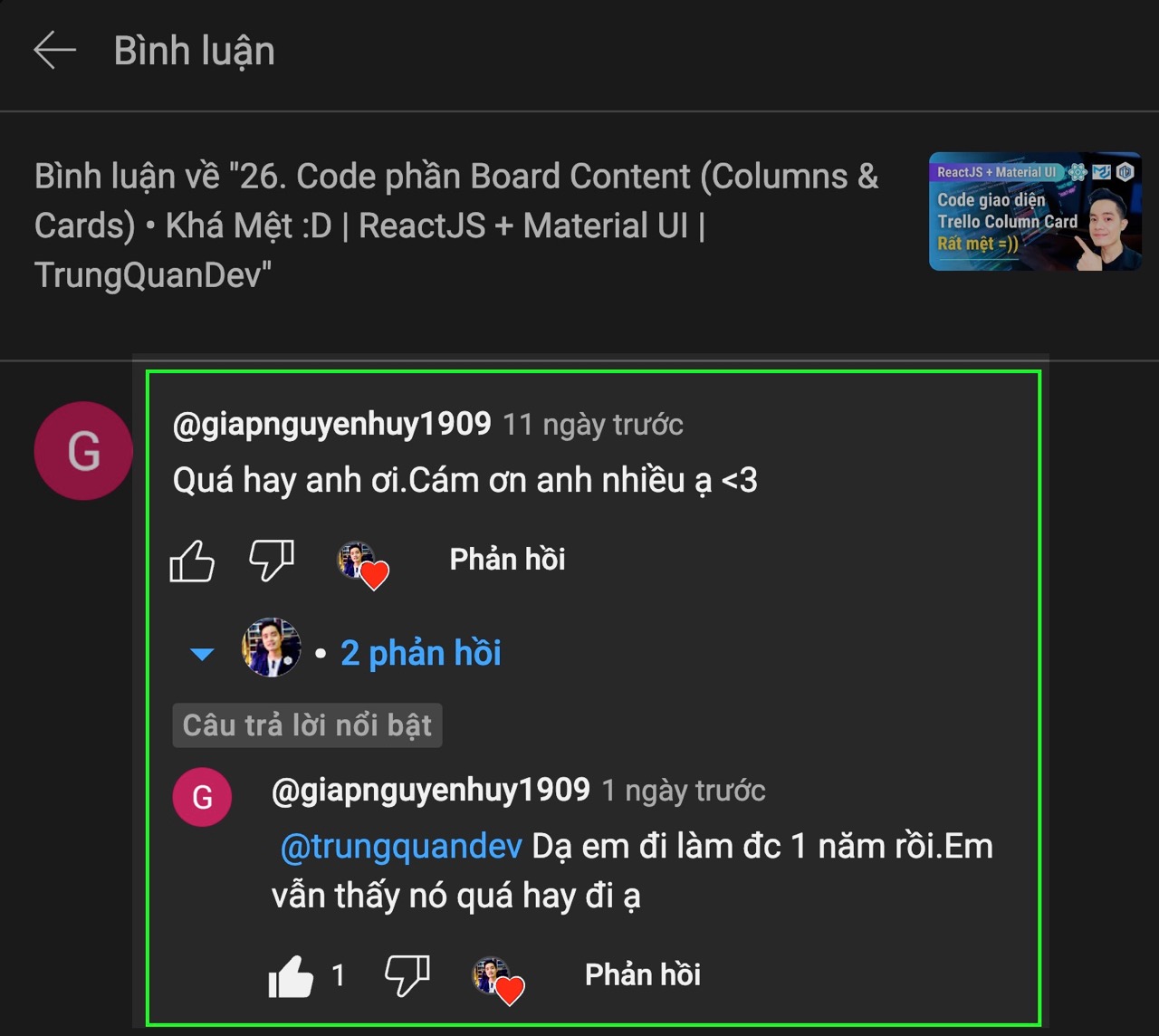The image size is (1159, 1036).
Task: Click the "Câu trả lời nổi bật" label
Action: (308, 725)
